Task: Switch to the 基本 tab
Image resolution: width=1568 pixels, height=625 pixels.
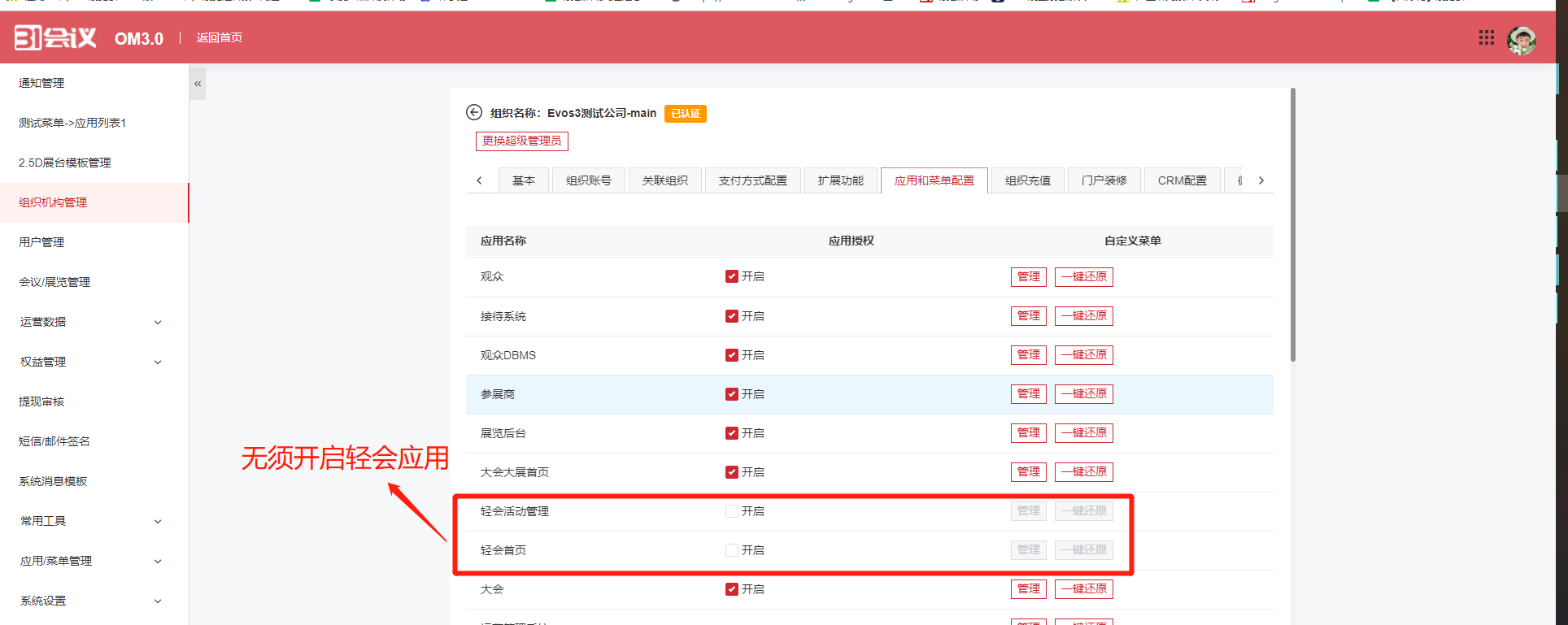Action: coord(524,180)
